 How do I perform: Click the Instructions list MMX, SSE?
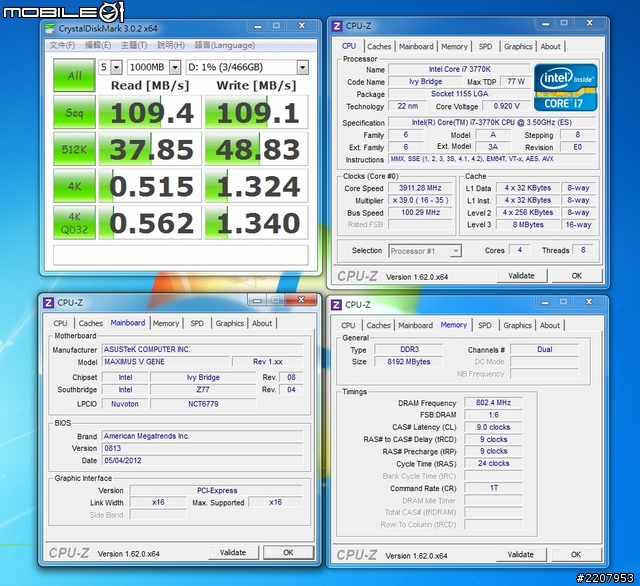[492, 159]
